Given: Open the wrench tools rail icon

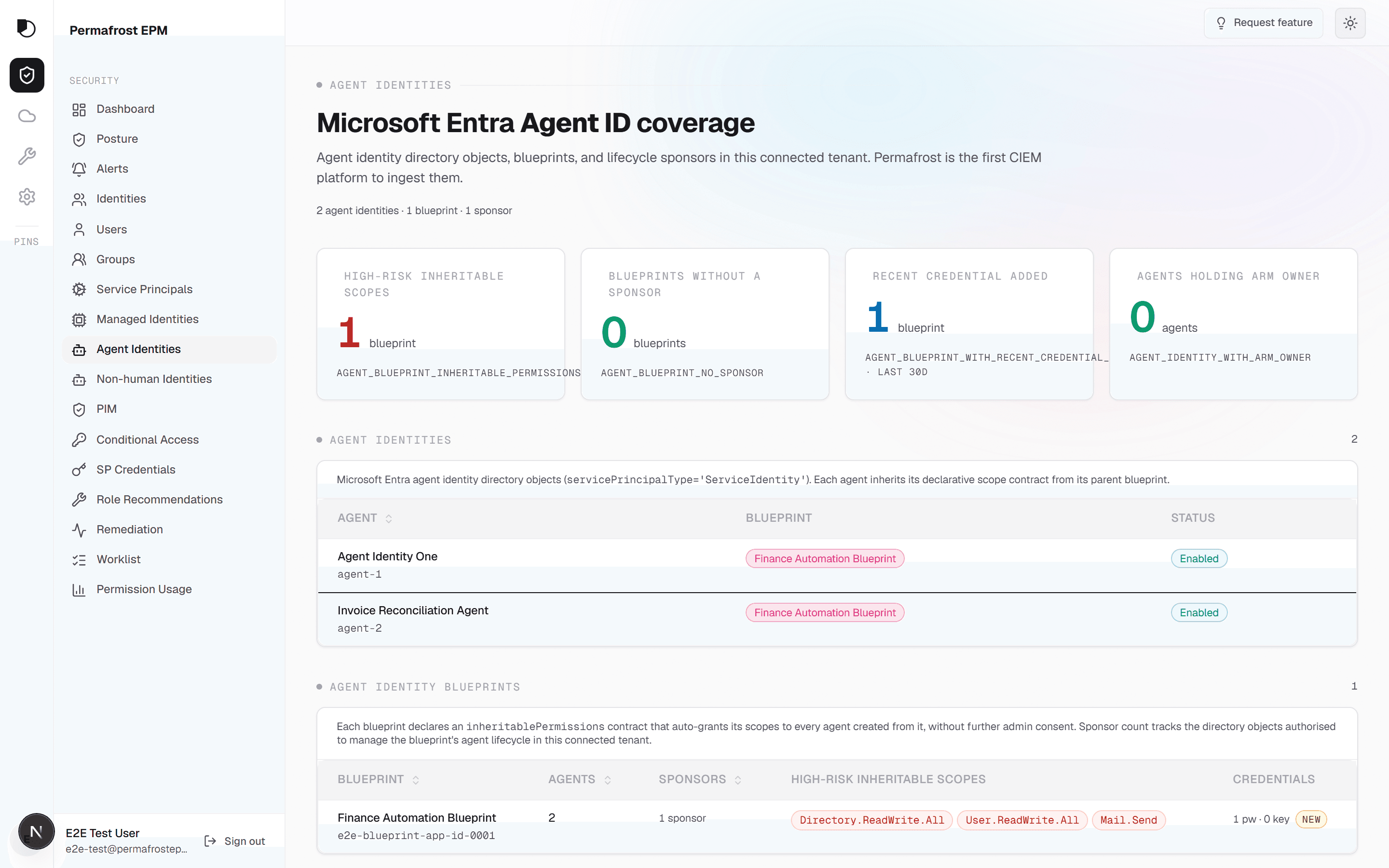Looking at the screenshot, I should pyautogui.click(x=27, y=156).
